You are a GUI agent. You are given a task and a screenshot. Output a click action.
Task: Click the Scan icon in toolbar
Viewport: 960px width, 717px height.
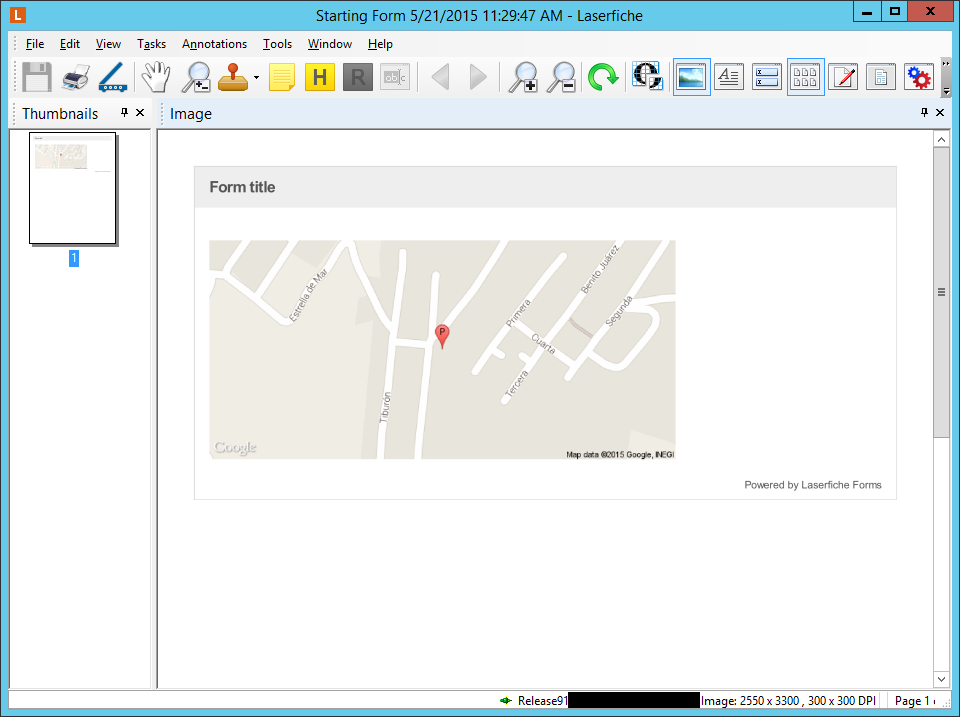point(113,77)
